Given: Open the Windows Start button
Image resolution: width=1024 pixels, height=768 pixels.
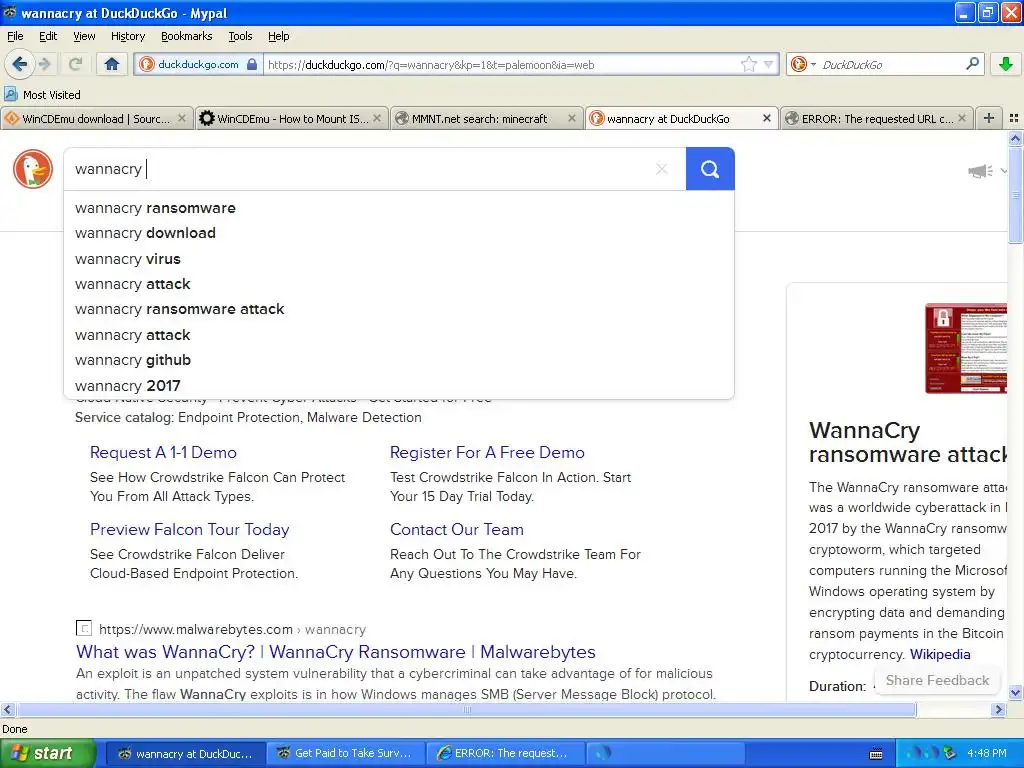Looking at the screenshot, I should pos(47,754).
